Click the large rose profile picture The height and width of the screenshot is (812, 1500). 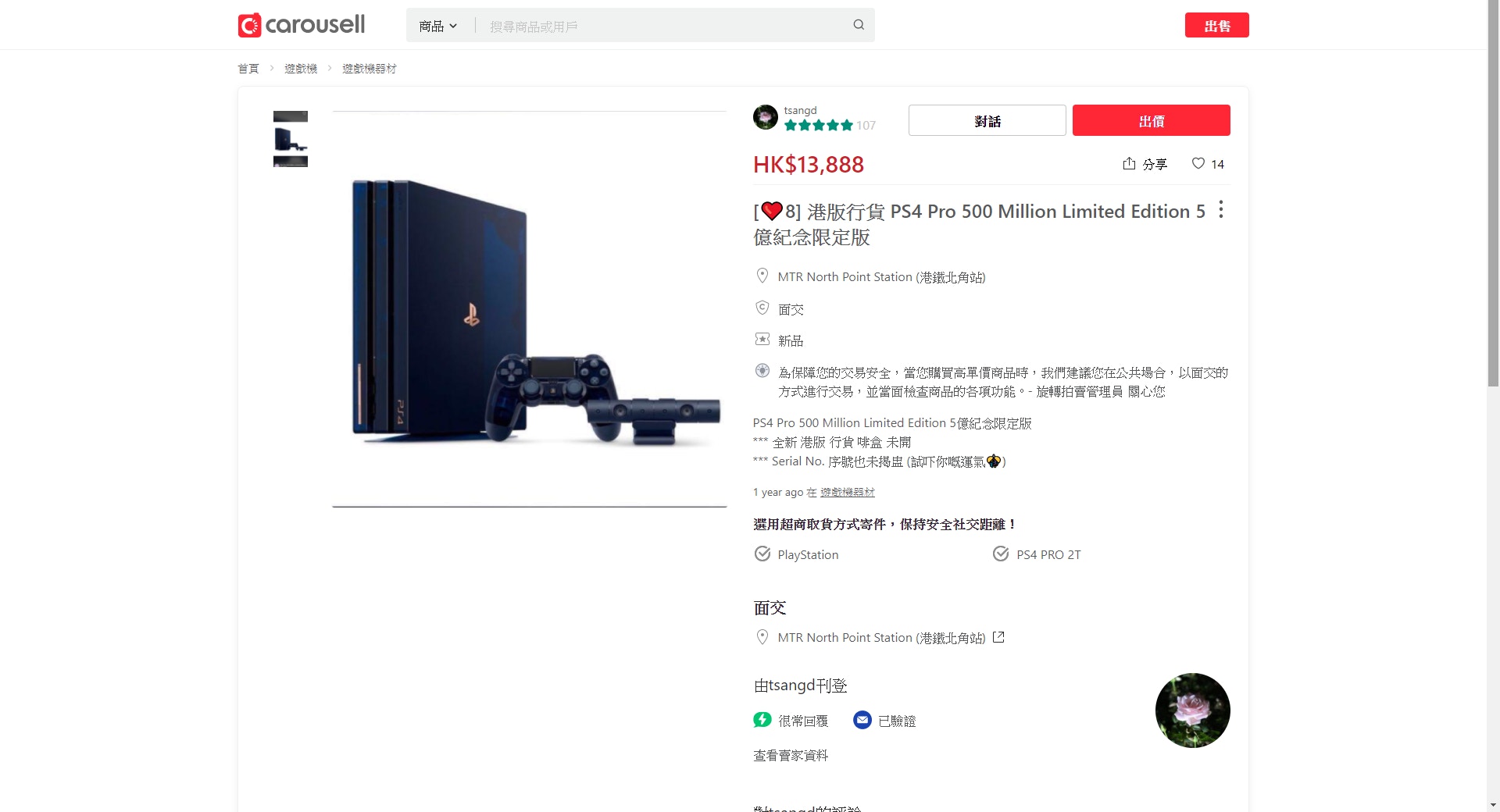click(1192, 710)
